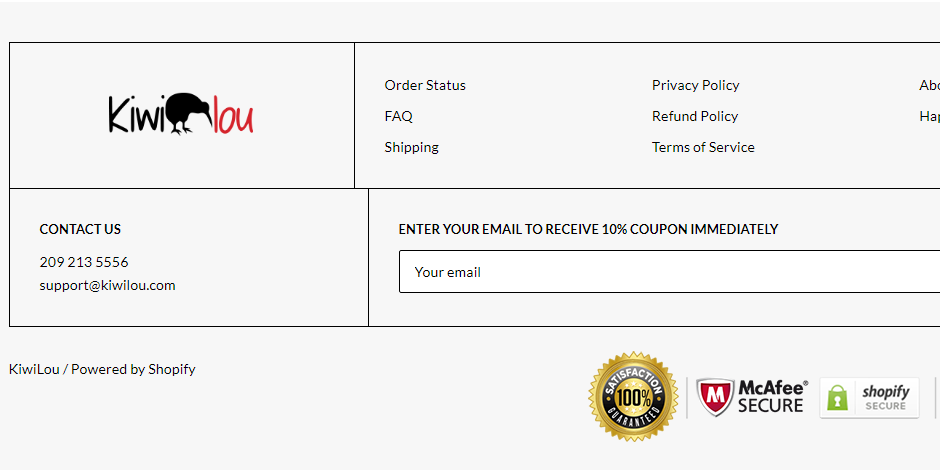The height and width of the screenshot is (470, 940).
Task: Click the 10% coupon email signup heading
Action: [x=588, y=229]
